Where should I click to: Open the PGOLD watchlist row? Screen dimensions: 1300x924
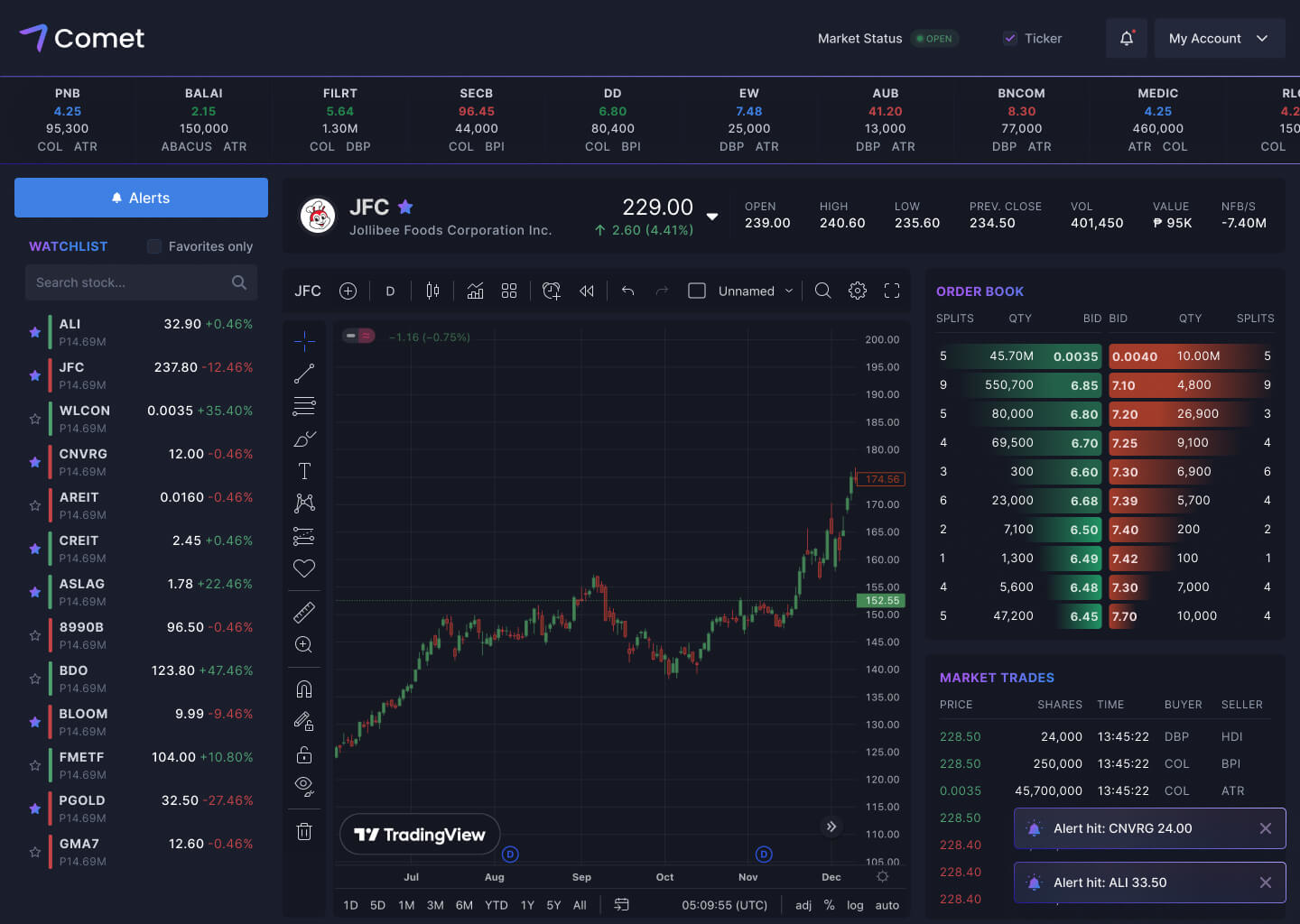point(141,808)
